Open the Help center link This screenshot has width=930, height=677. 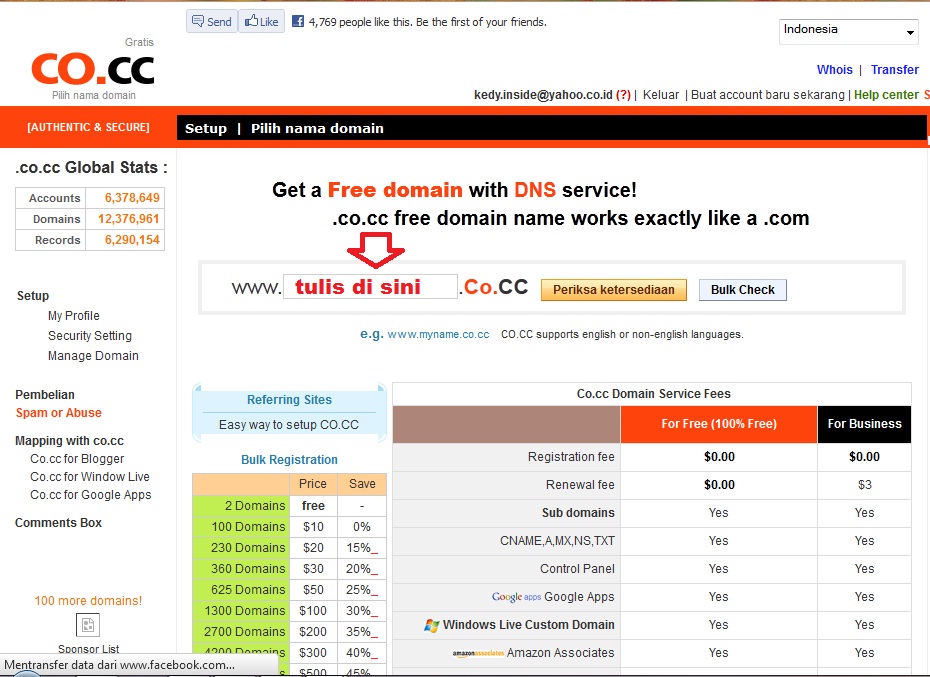click(886, 95)
